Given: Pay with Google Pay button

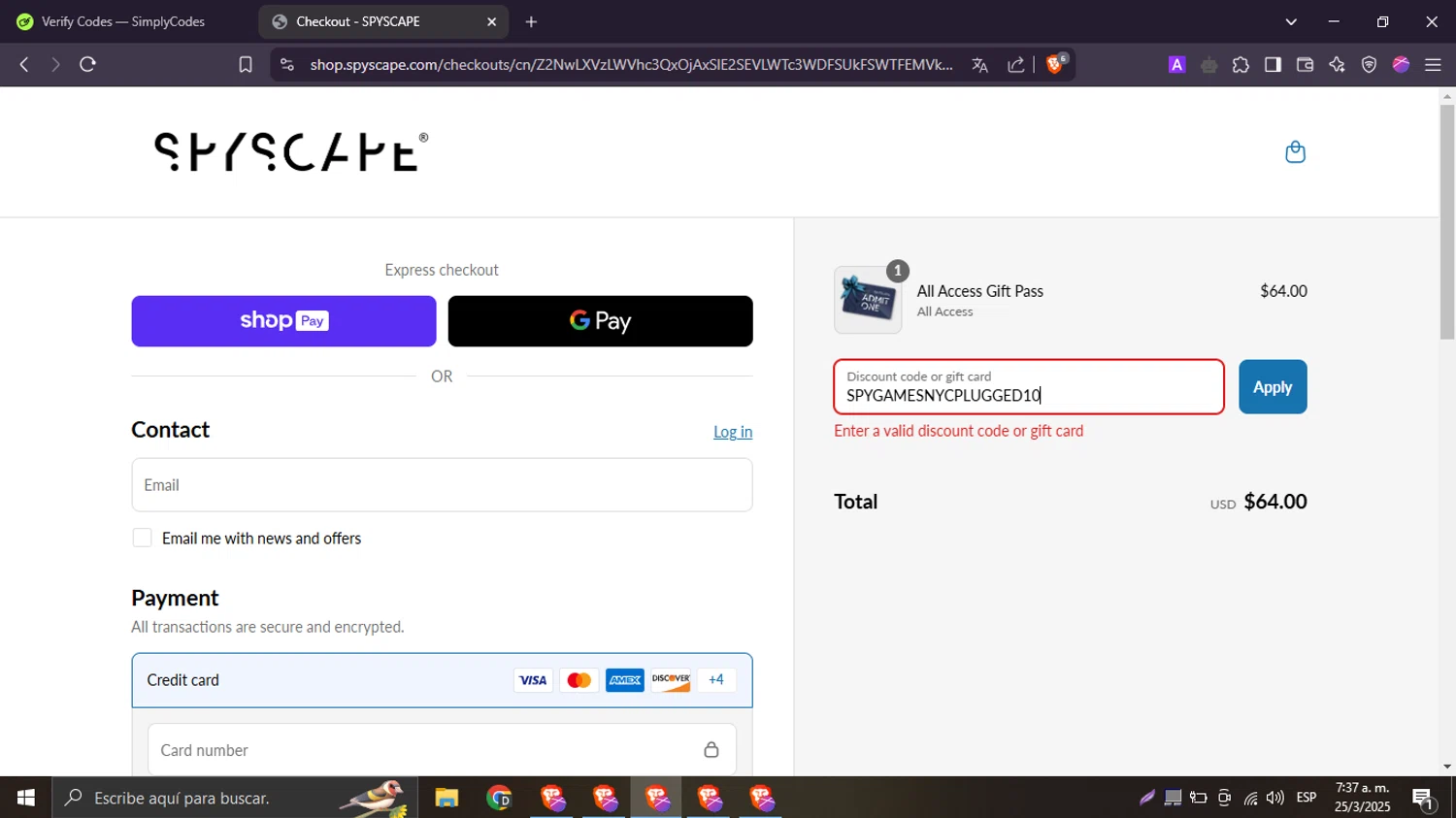Looking at the screenshot, I should [x=600, y=321].
